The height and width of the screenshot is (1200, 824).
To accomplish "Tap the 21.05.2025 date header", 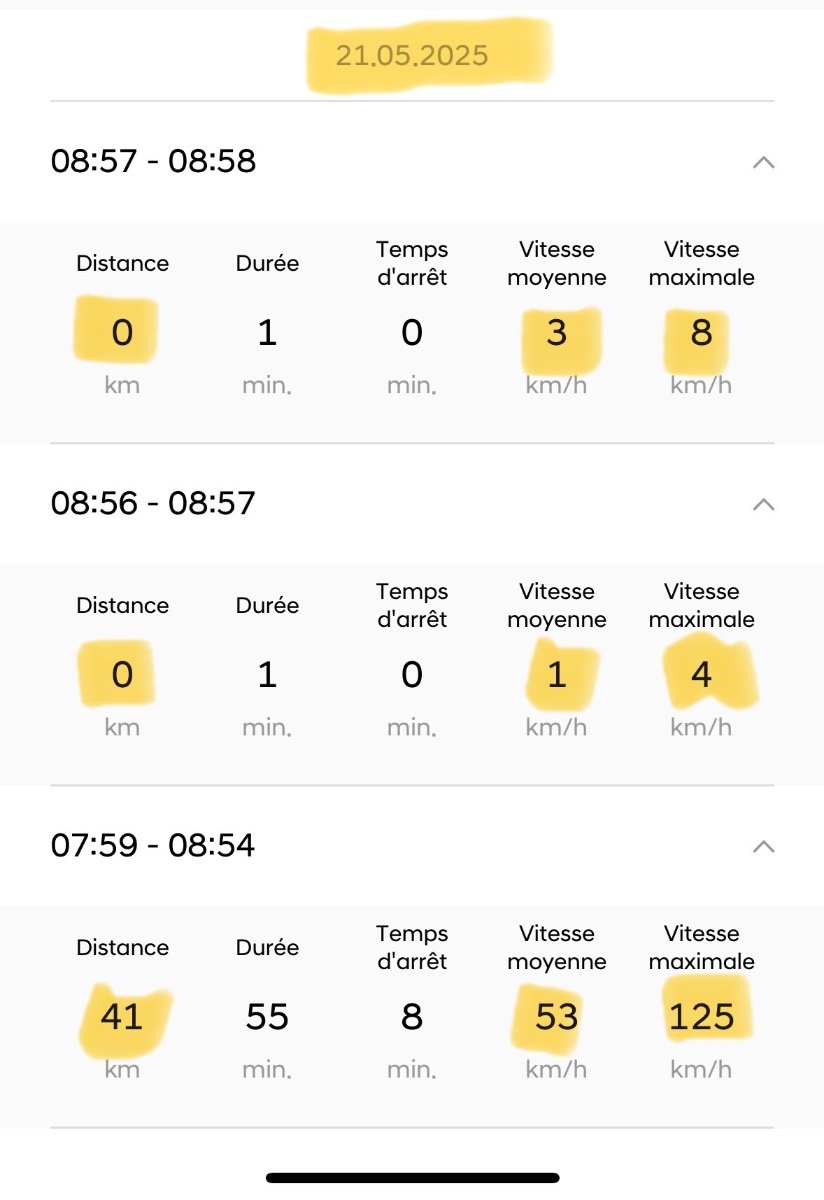I will [412, 56].
